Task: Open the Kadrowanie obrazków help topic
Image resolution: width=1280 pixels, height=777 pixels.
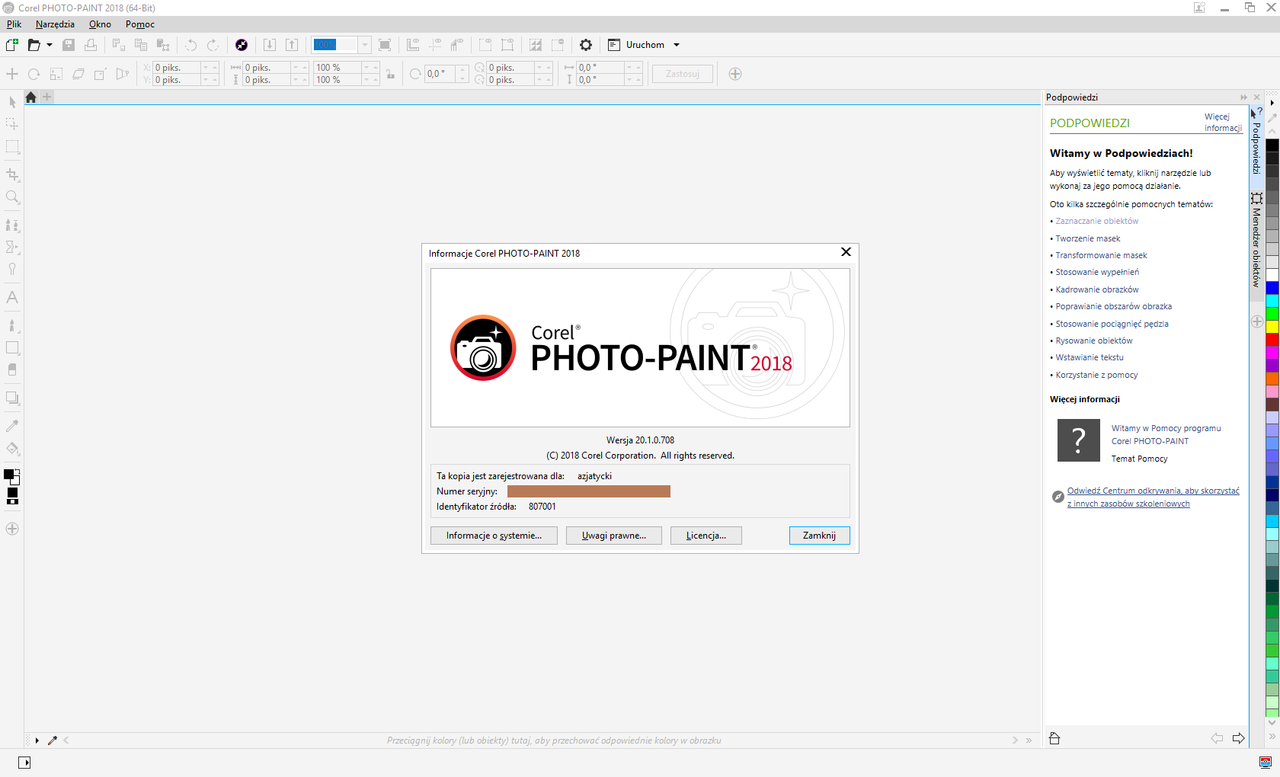Action: 1097,289
